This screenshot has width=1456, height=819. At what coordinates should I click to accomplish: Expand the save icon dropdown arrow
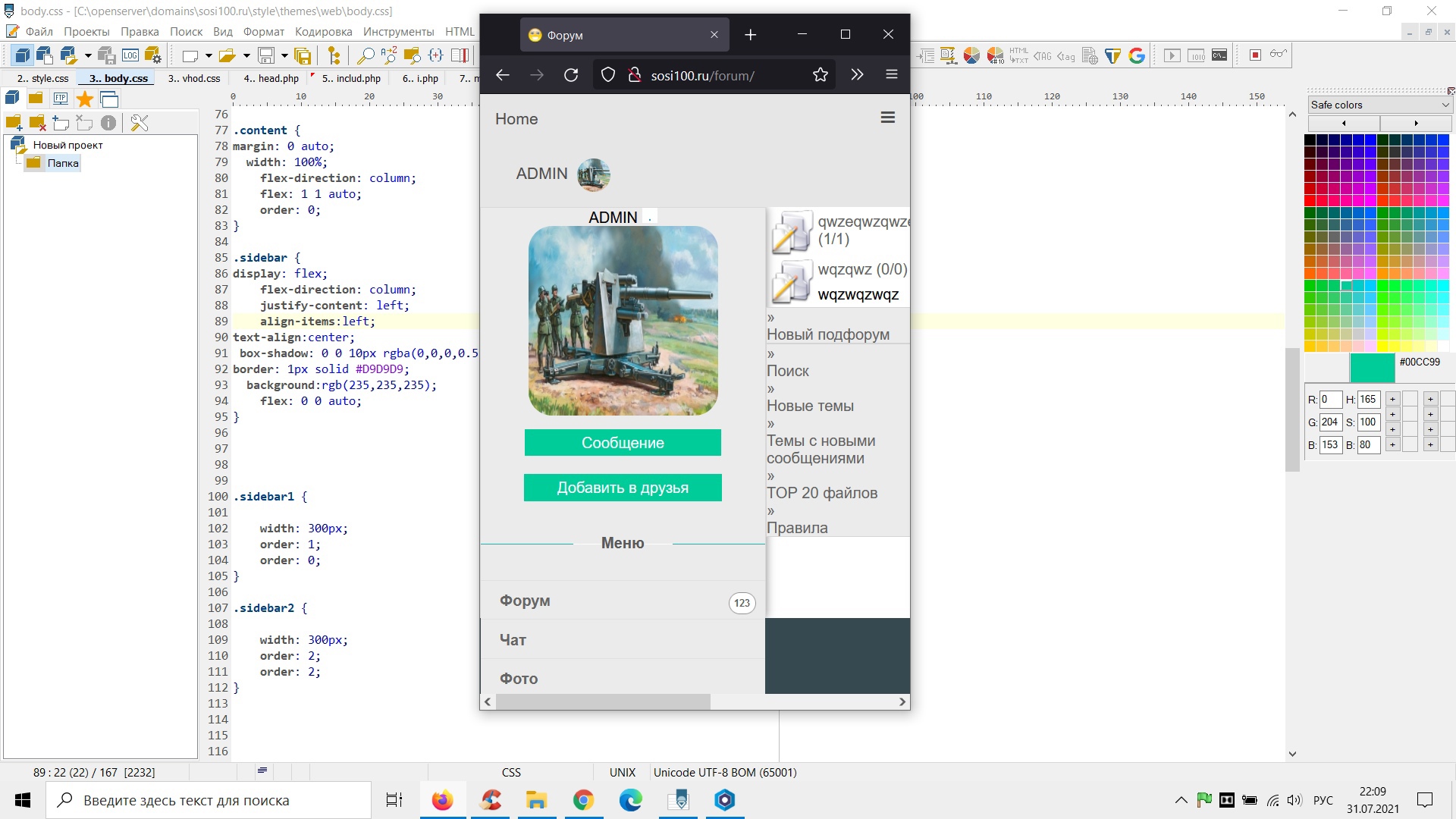[x=284, y=55]
